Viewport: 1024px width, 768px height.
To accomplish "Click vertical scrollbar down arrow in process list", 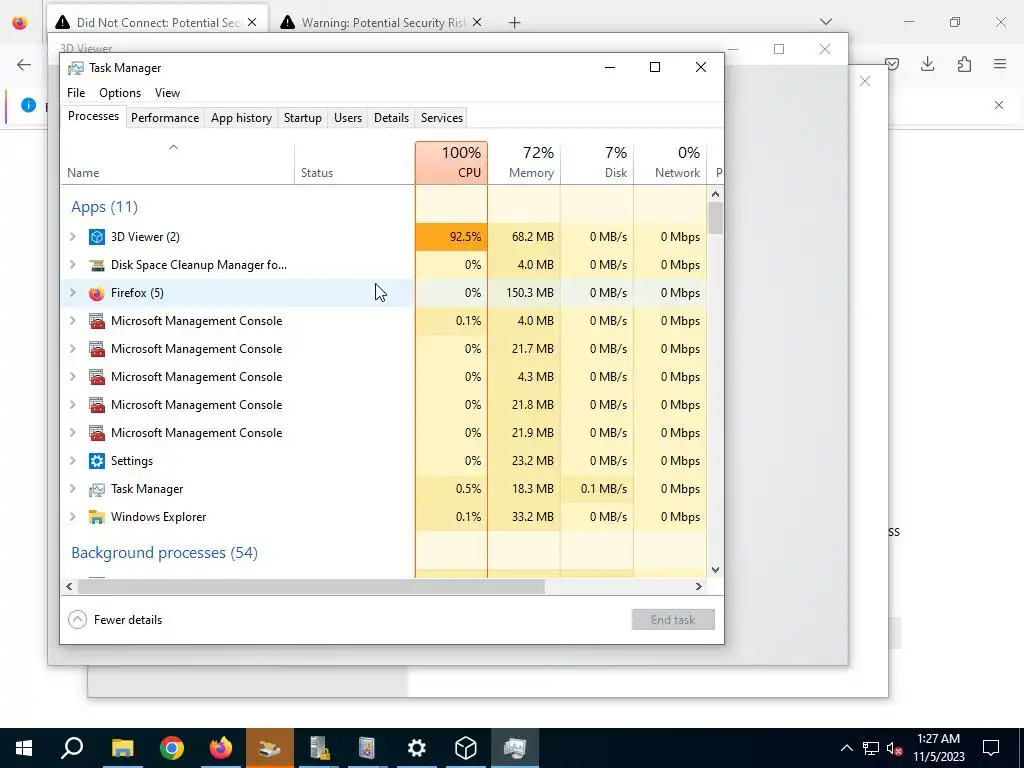I will (x=715, y=569).
